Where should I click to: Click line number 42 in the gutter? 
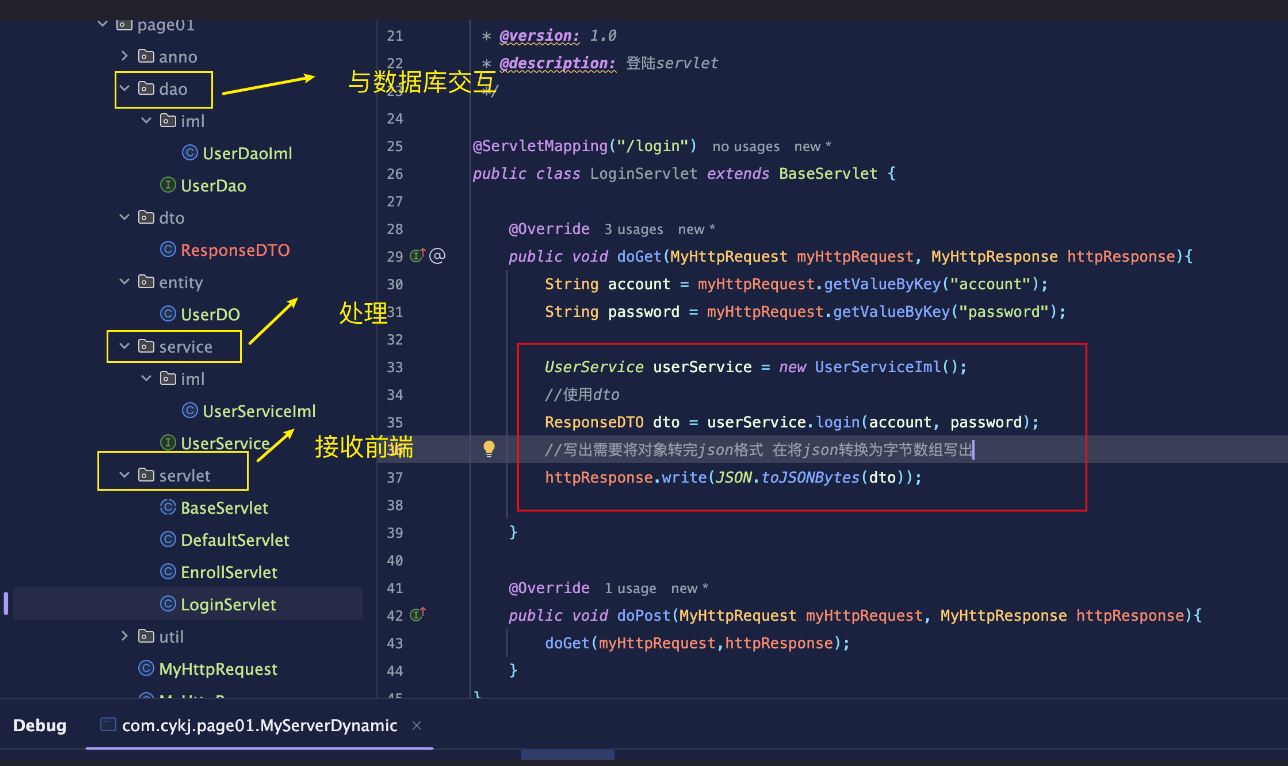click(394, 615)
